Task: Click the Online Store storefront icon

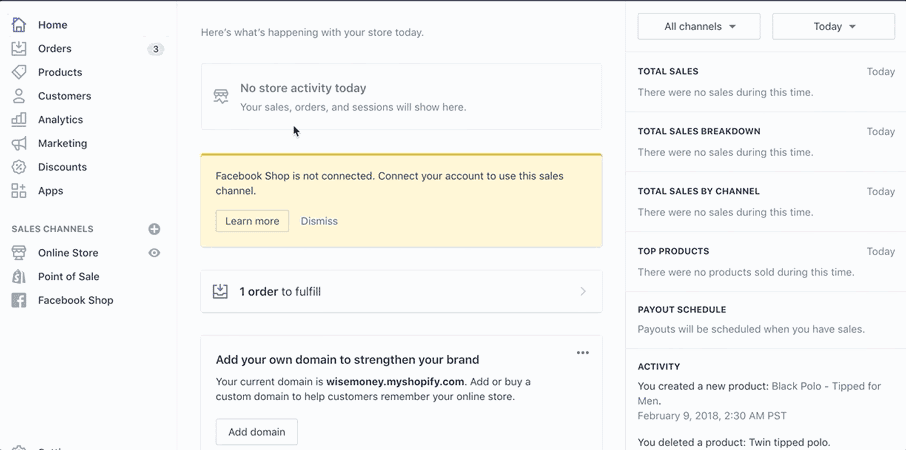Action: coord(19,252)
